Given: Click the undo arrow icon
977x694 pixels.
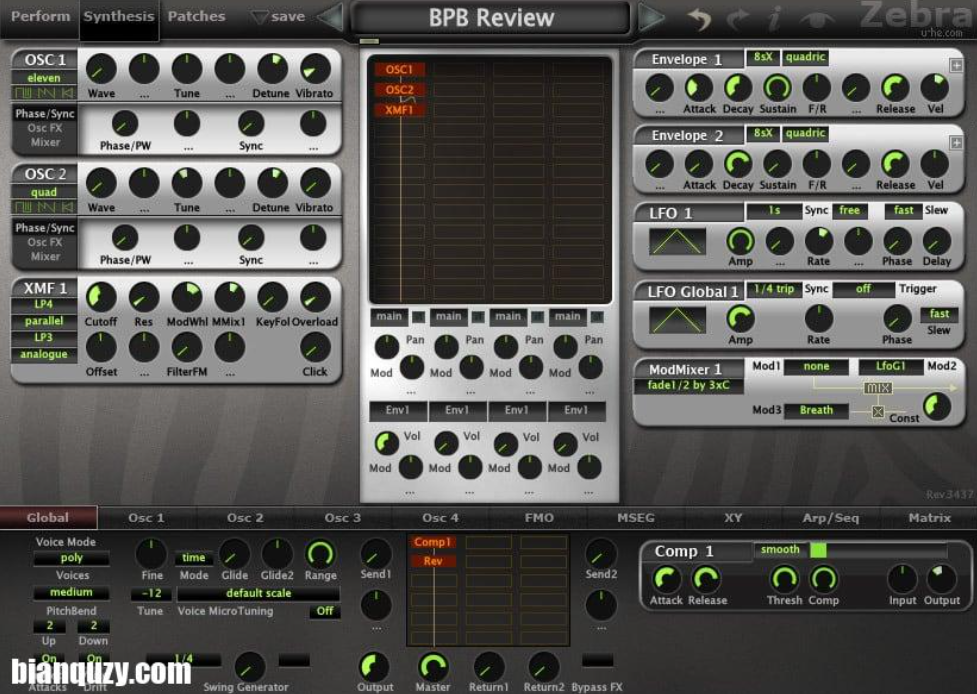Looking at the screenshot, I should point(700,18).
